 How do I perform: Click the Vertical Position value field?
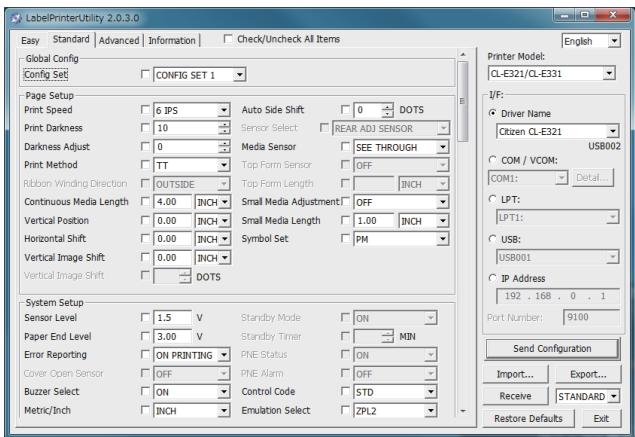click(173, 221)
